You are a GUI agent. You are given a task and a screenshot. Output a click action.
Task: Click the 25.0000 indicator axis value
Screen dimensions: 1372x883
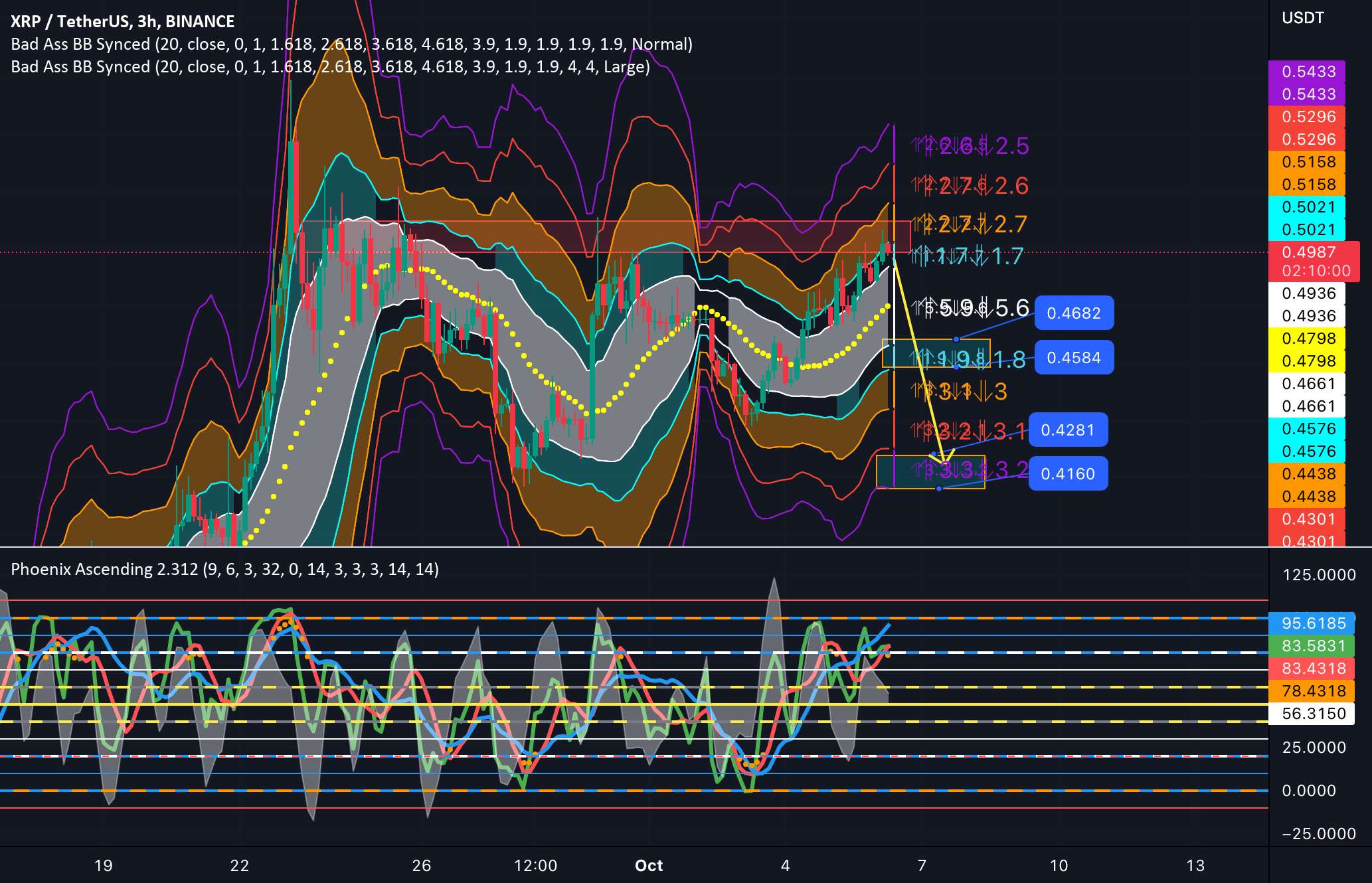point(1314,747)
